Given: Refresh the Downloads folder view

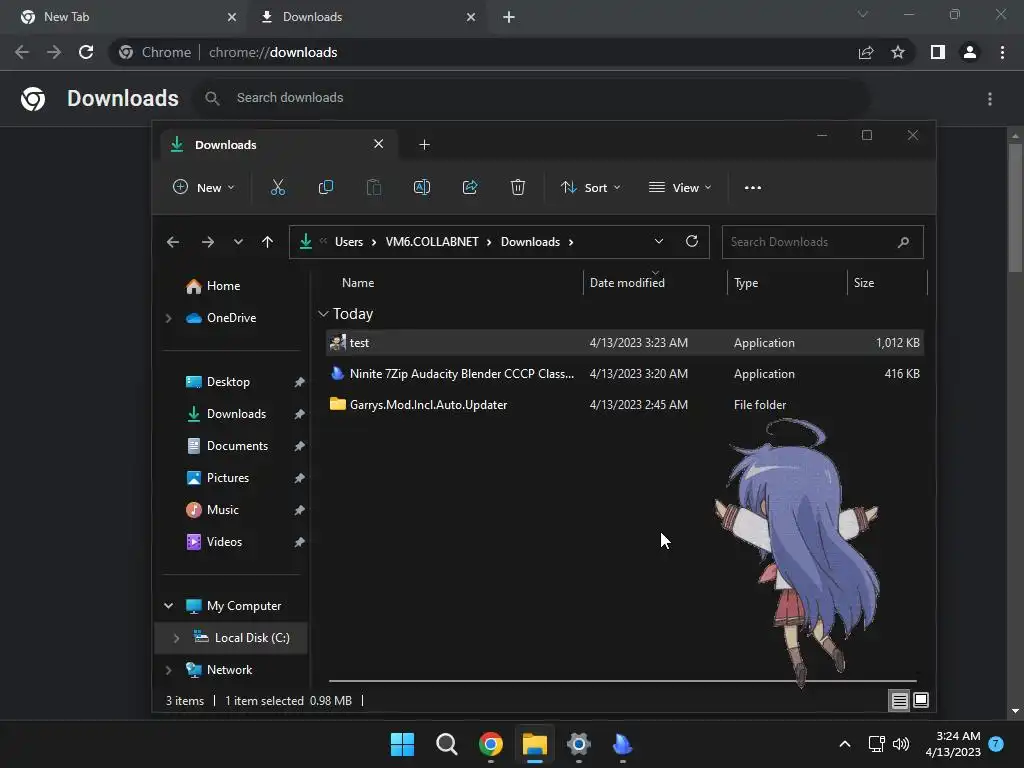Looking at the screenshot, I should coord(692,241).
